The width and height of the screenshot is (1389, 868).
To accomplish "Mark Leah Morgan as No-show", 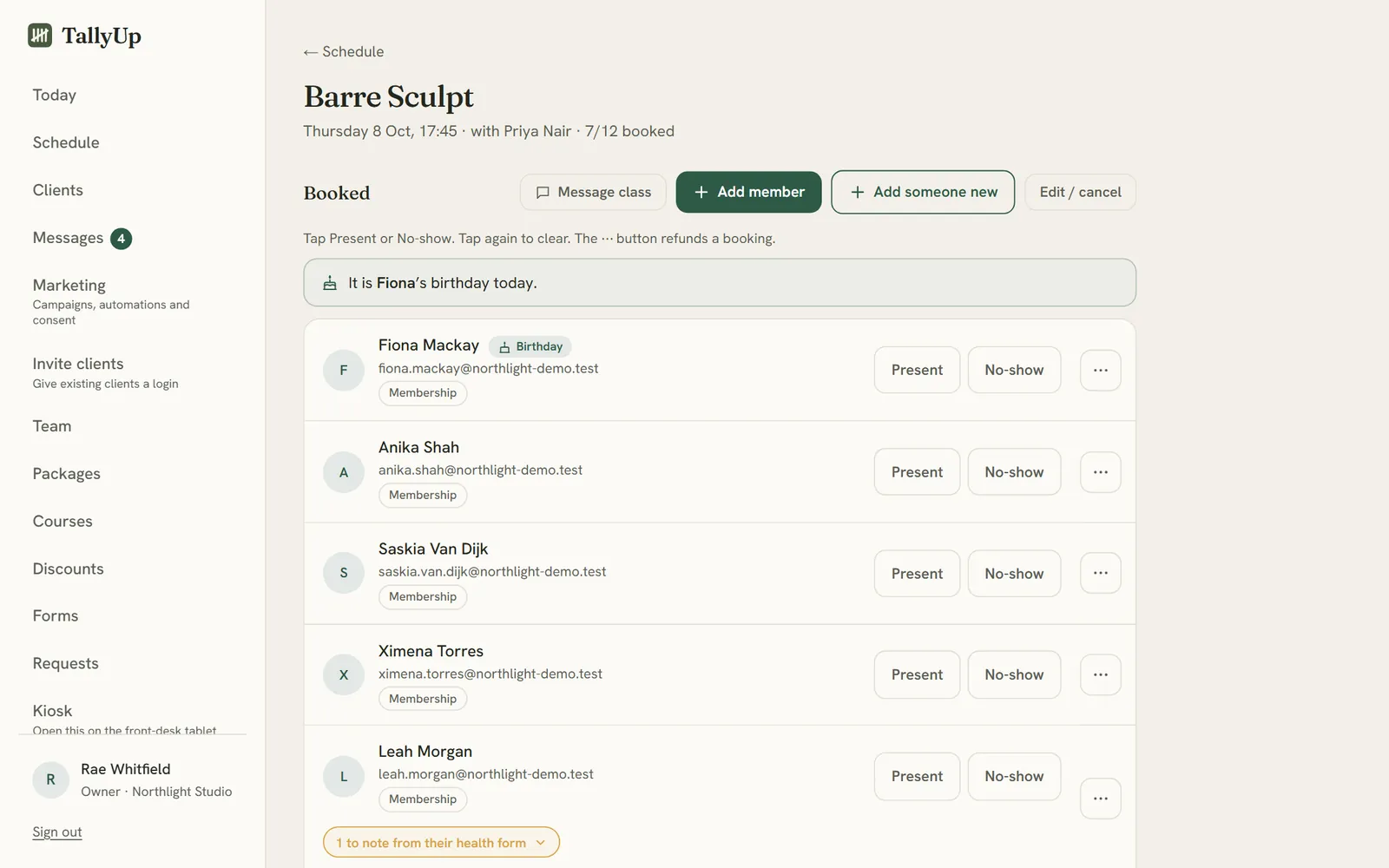I will pos(1014,776).
